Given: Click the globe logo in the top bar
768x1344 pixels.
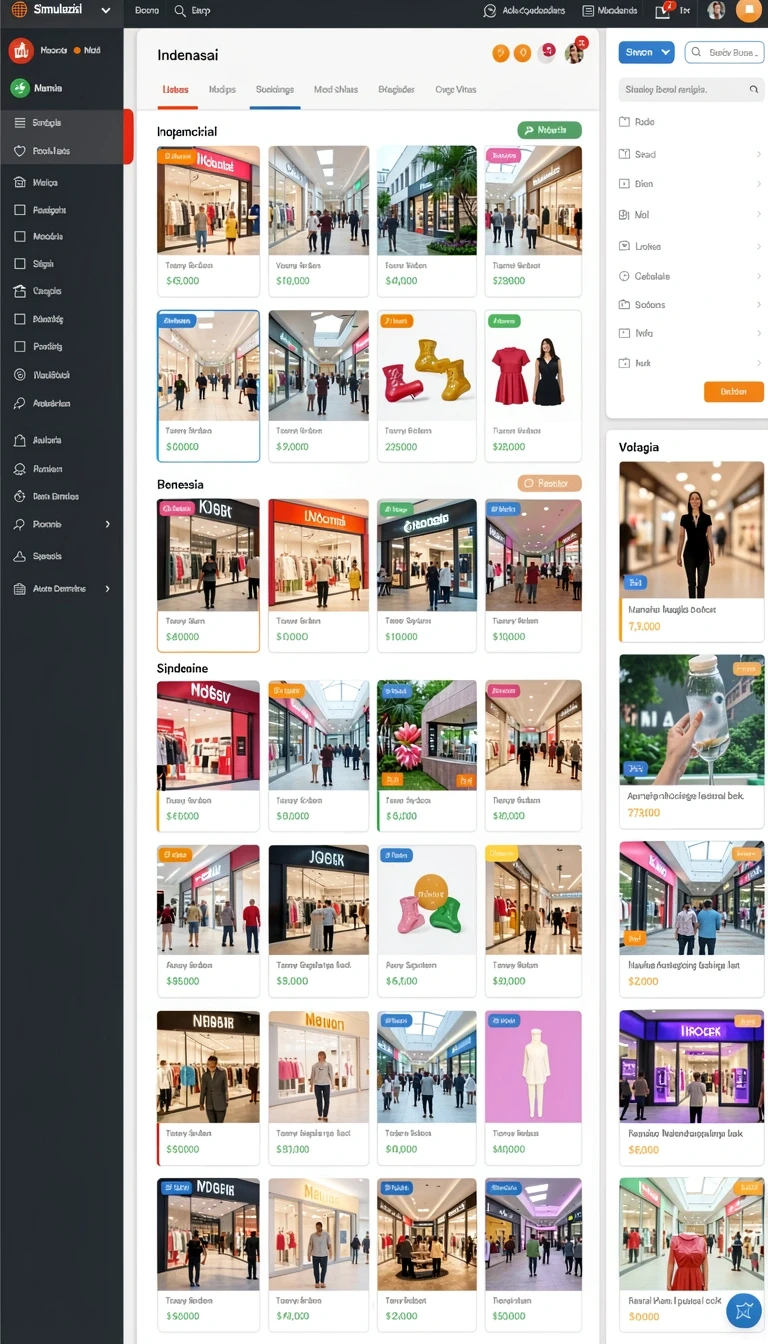Looking at the screenshot, I should tap(19, 10).
